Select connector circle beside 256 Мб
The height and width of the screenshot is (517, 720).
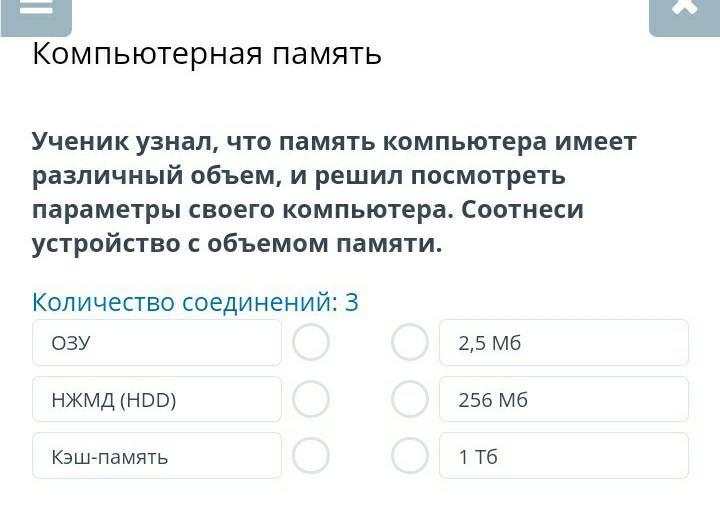tap(409, 399)
